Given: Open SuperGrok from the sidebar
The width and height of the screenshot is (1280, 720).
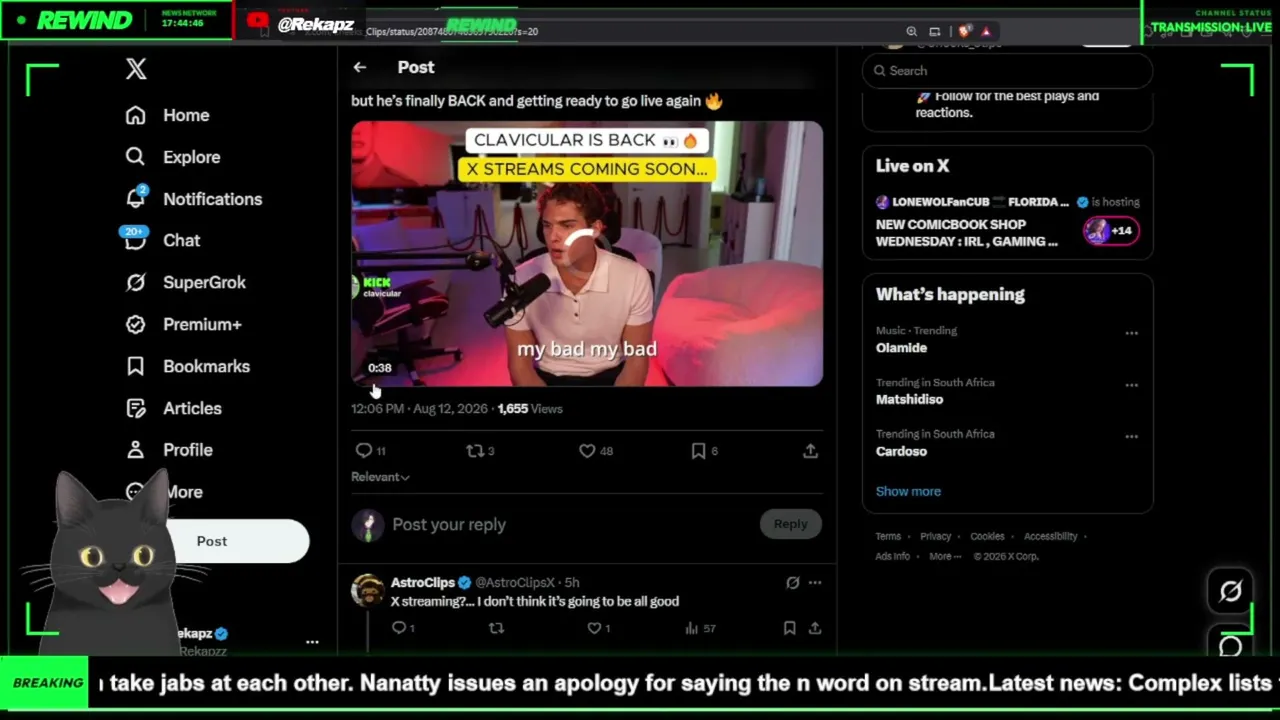Looking at the screenshot, I should tap(185, 282).
